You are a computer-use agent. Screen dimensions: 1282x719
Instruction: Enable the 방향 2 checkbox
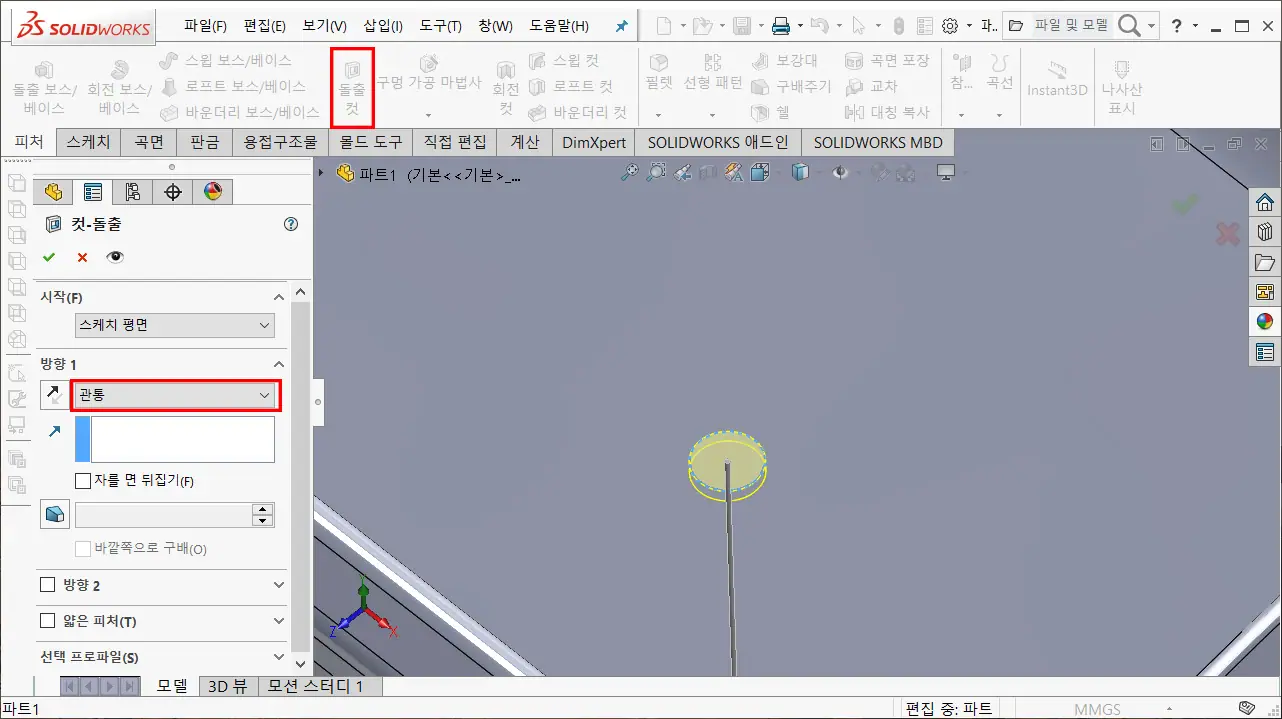click(47, 584)
